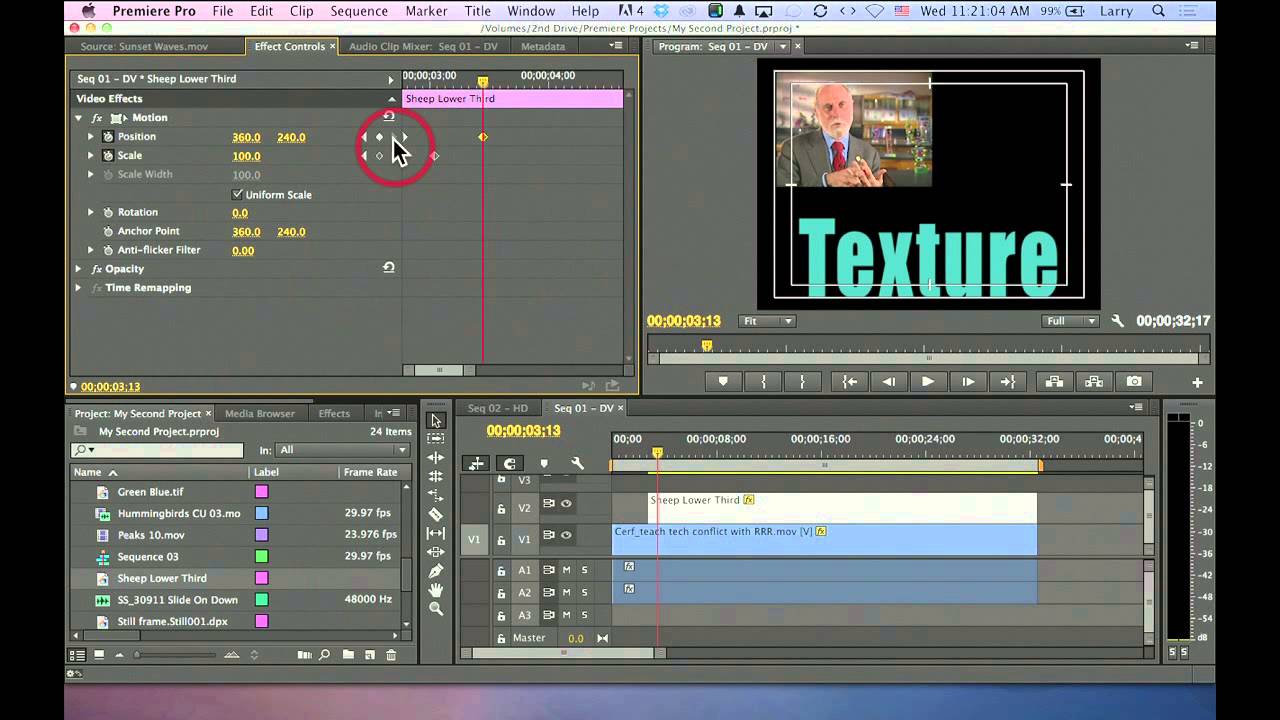Click the Play button in Program monitor

coord(928,382)
